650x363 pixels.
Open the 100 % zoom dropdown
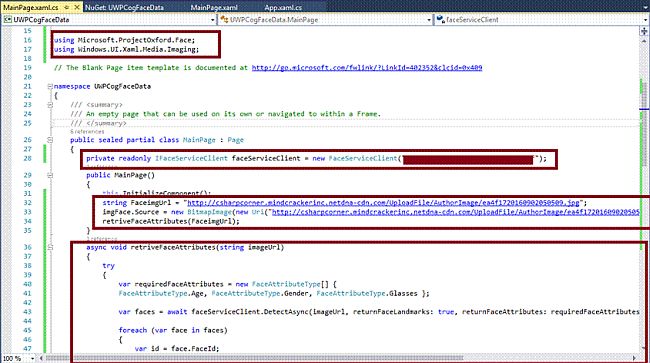coord(32,358)
